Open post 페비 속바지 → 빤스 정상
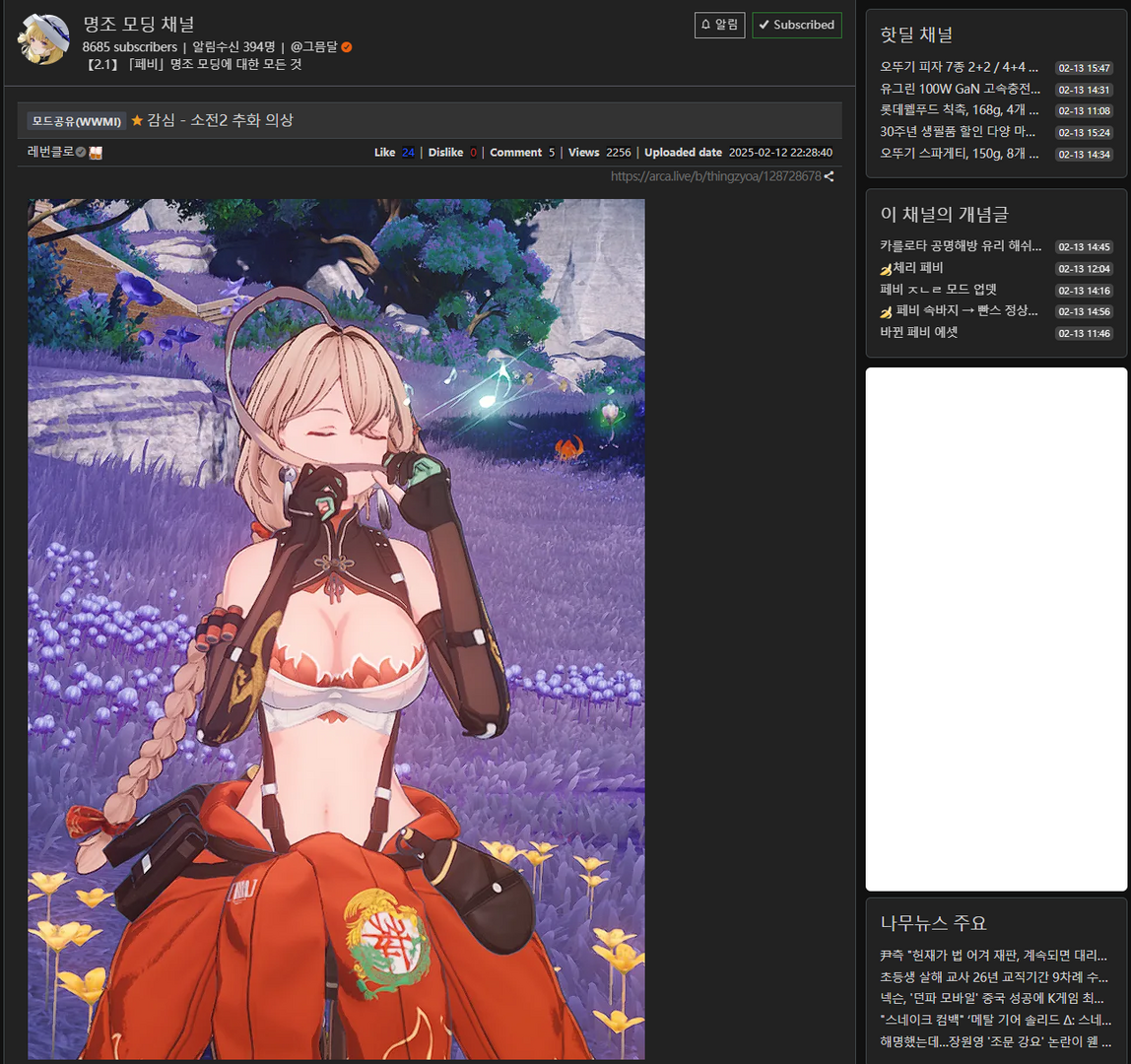This screenshot has height=1064, width=1131. click(966, 310)
